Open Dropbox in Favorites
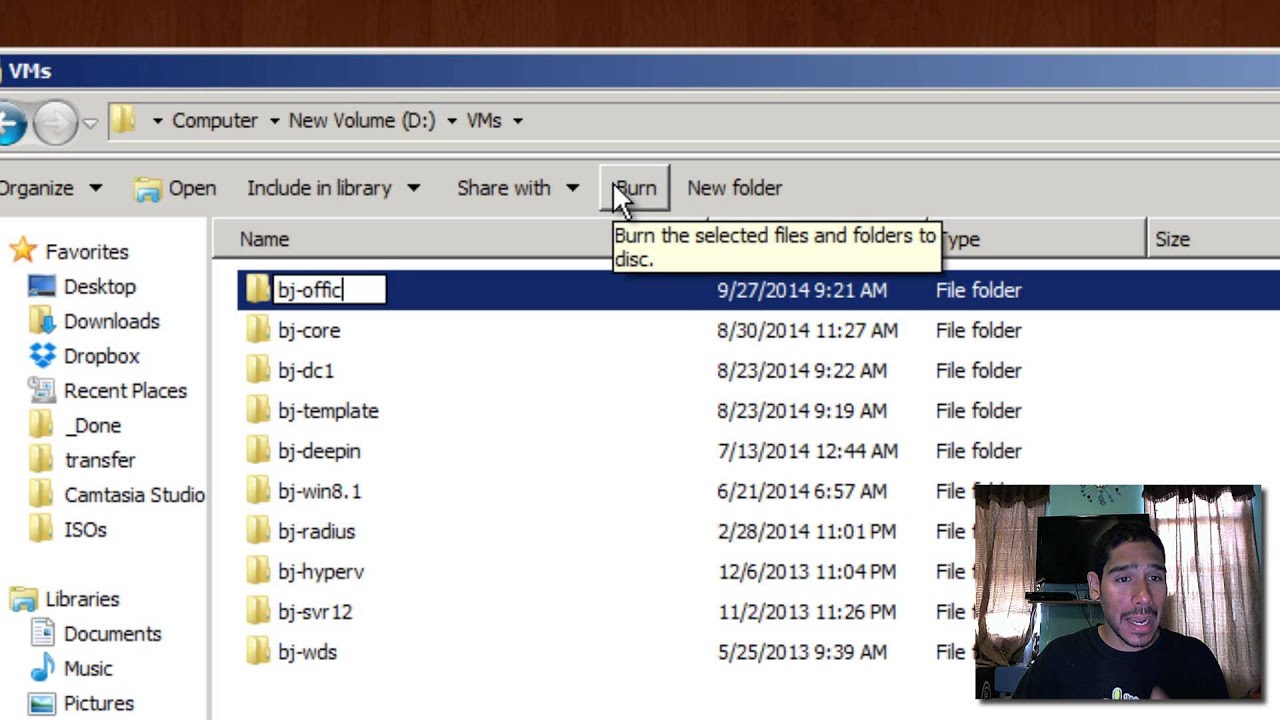The image size is (1280, 720). pyautogui.click(x=101, y=356)
